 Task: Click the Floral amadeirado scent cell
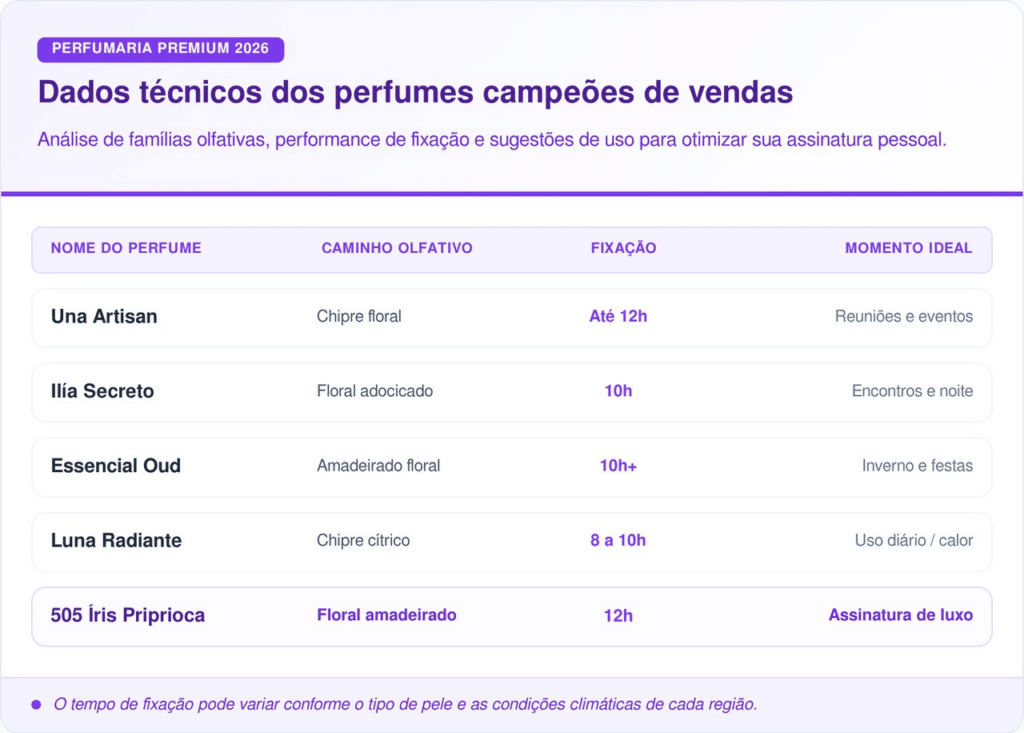tap(386, 615)
